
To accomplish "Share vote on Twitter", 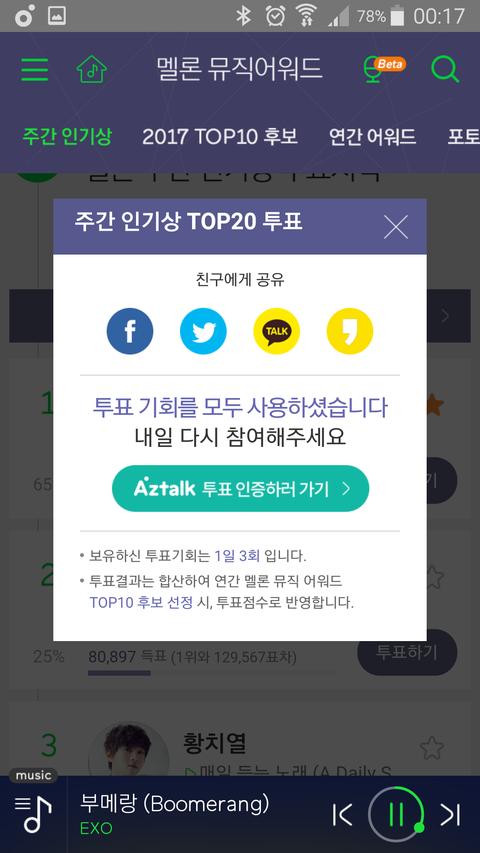I will tap(203, 331).
